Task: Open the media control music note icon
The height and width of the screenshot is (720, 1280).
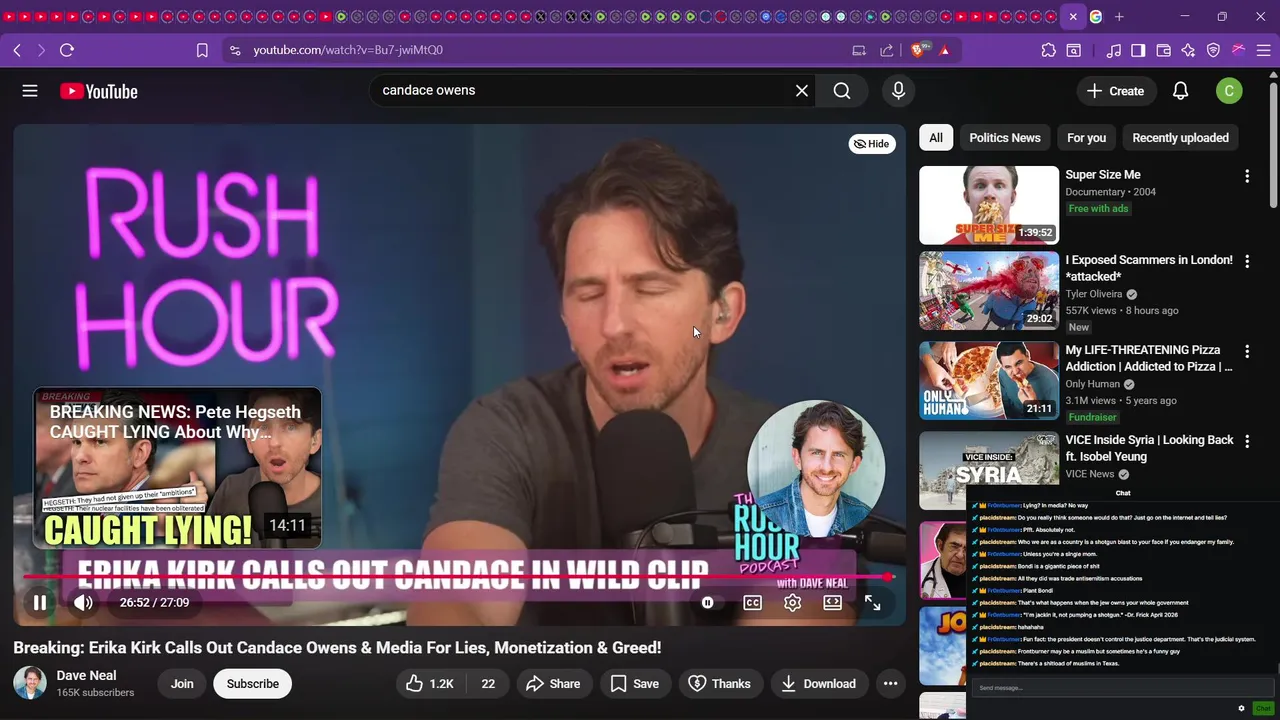Action: (1114, 50)
